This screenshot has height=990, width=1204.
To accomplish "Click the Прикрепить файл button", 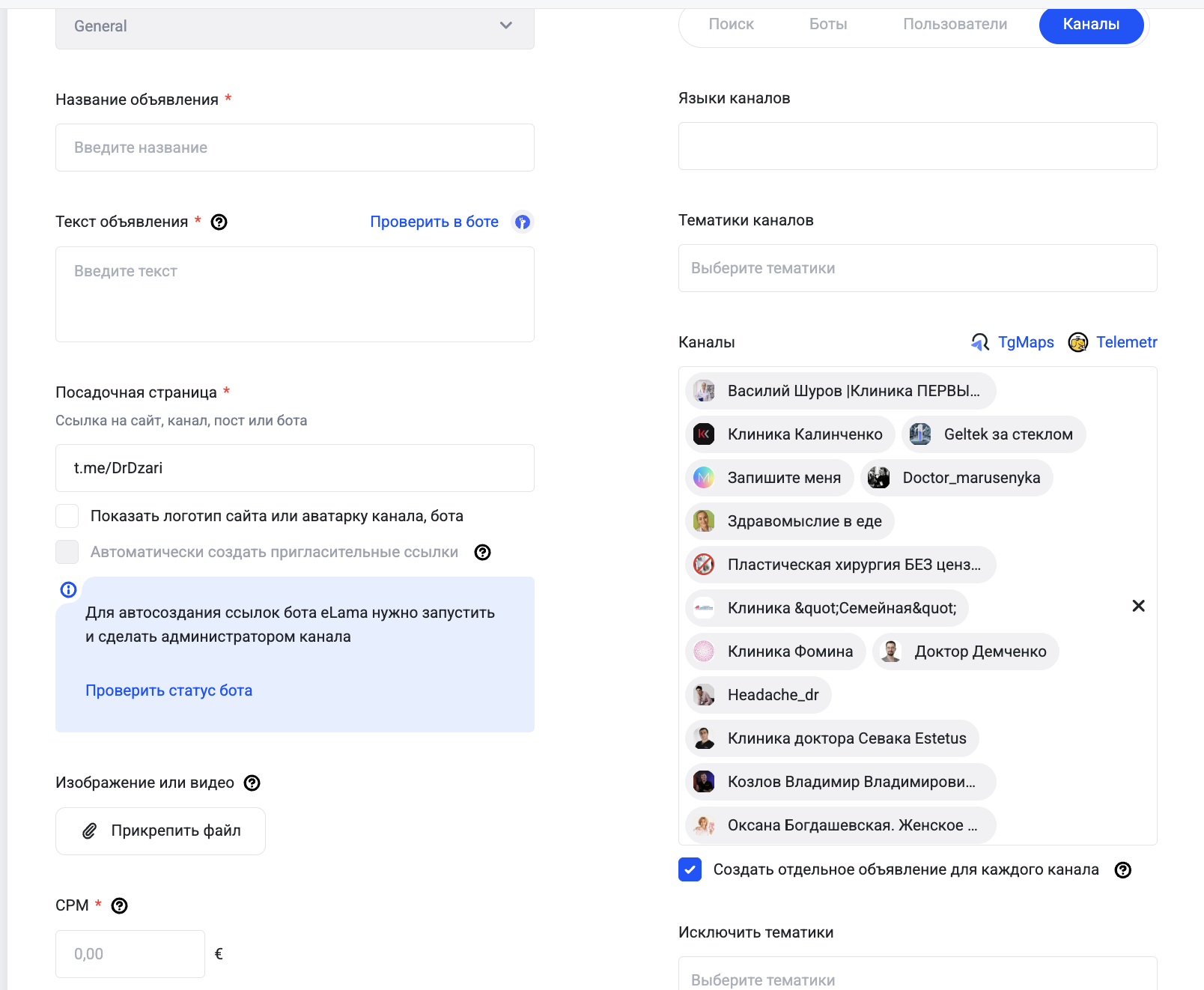I will (160, 830).
